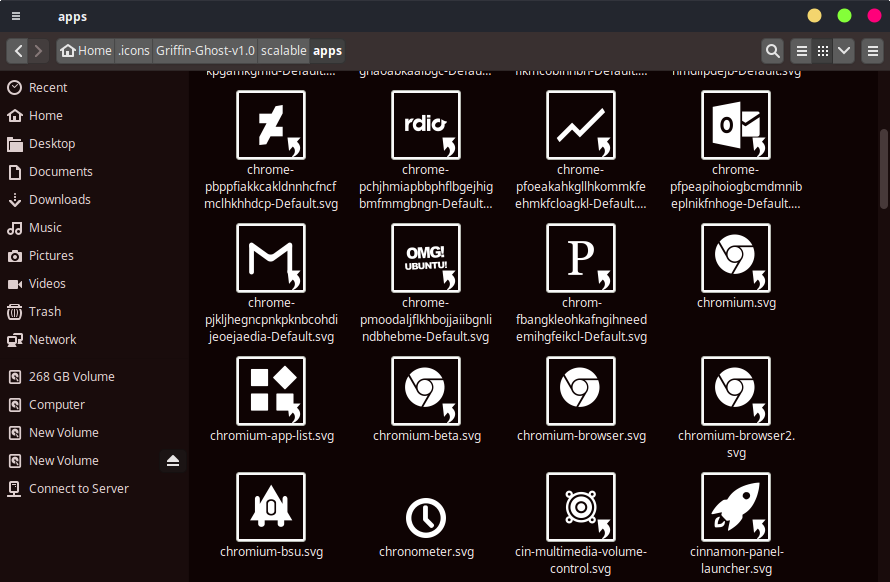Click the chromium-browser.svg file name
The image size is (890, 582).
click(x=581, y=436)
